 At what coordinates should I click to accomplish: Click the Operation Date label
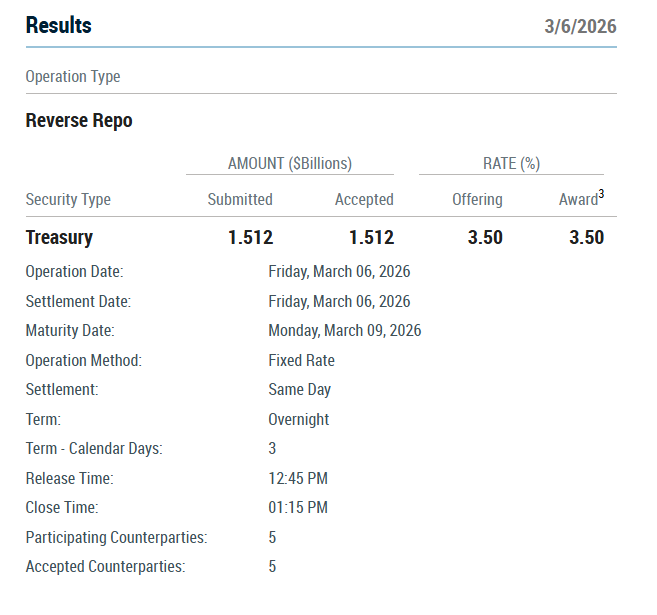tap(75, 271)
